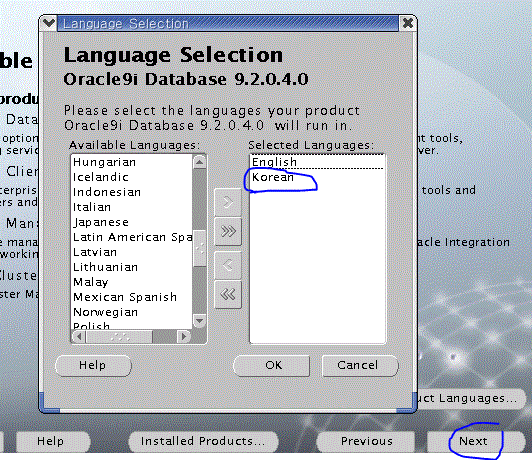Select Polish in Available Languages

tap(132, 325)
